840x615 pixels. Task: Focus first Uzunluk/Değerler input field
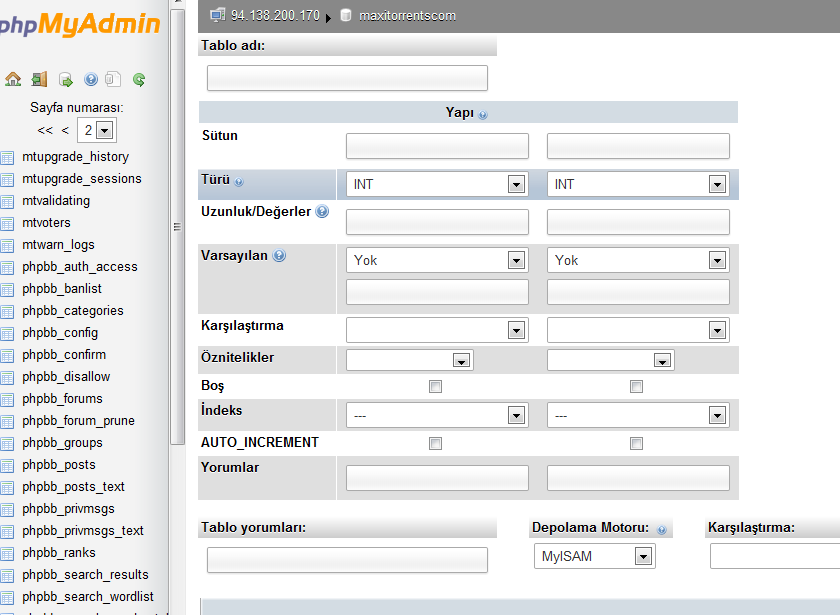437,222
